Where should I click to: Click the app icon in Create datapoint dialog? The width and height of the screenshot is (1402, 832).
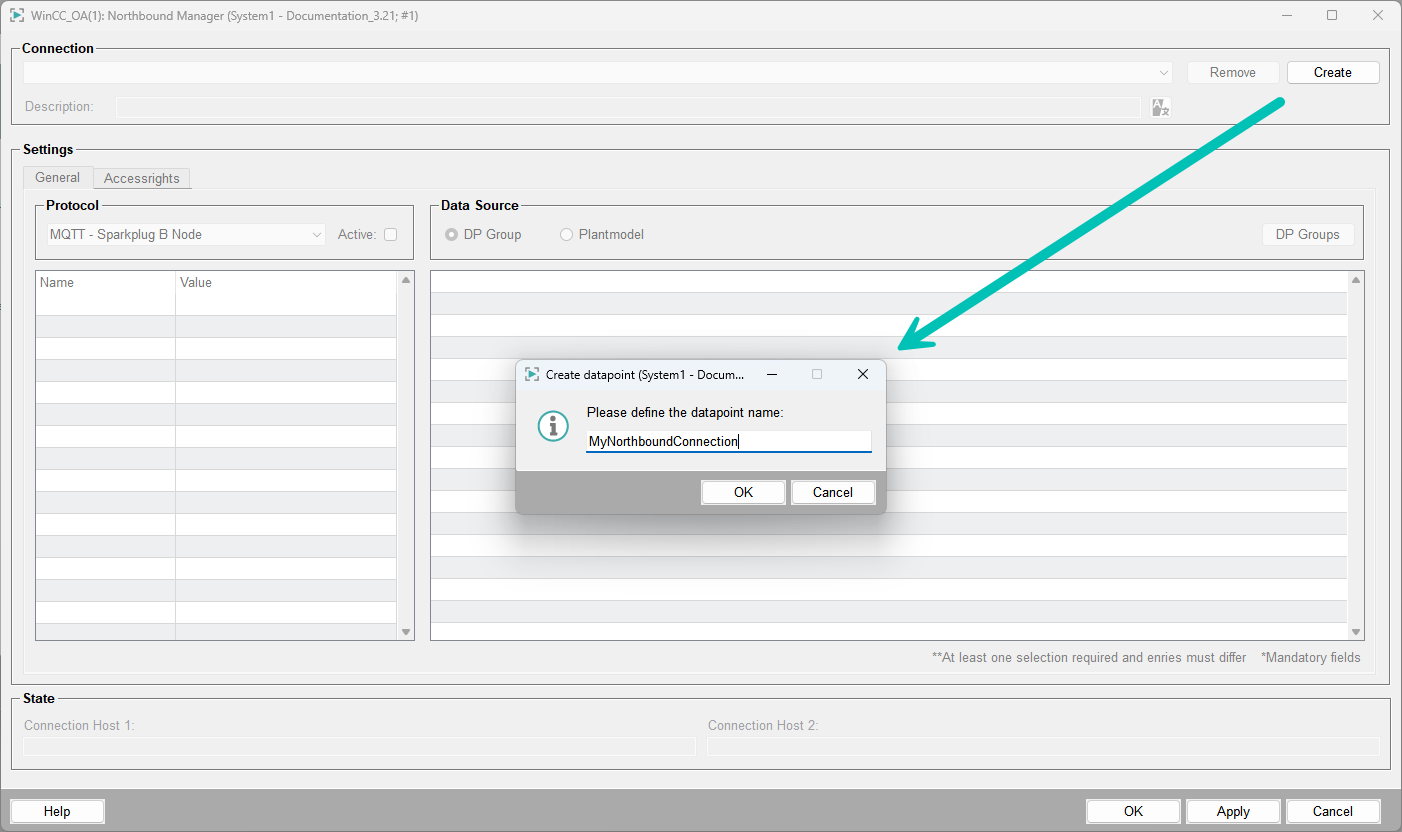click(532, 374)
